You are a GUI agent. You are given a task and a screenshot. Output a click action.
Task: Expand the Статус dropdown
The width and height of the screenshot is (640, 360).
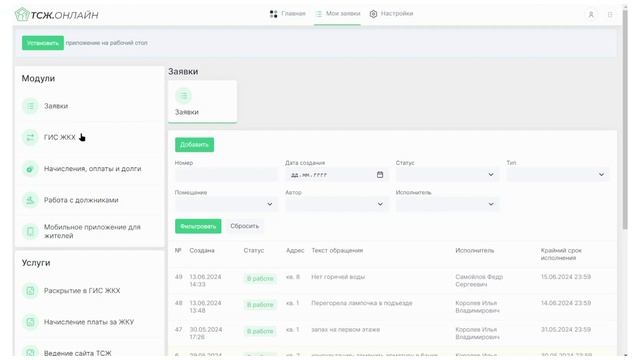pyautogui.click(x=447, y=175)
